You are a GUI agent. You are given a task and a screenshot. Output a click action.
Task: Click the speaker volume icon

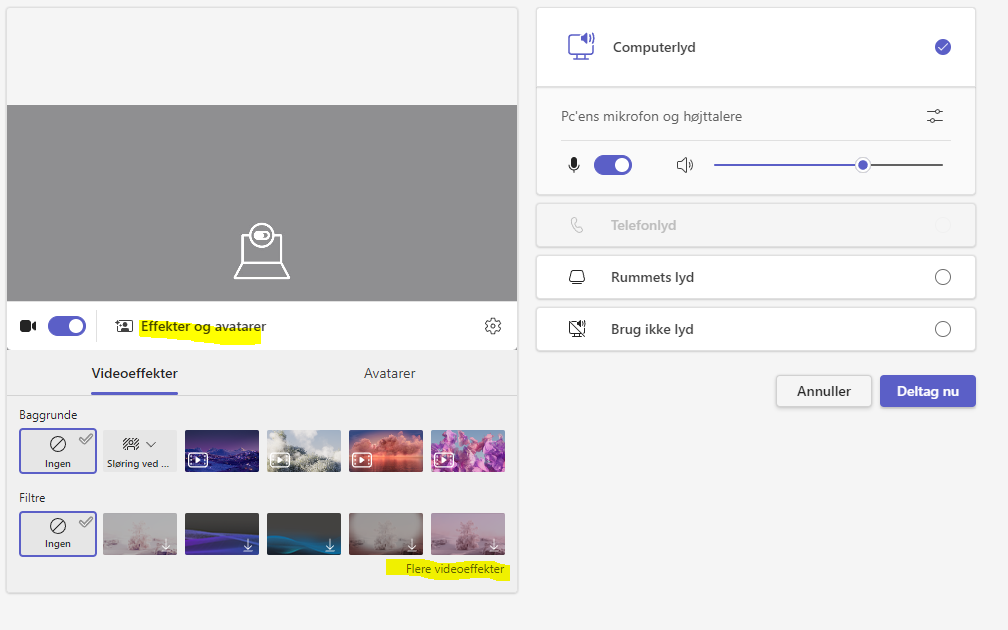tap(685, 165)
